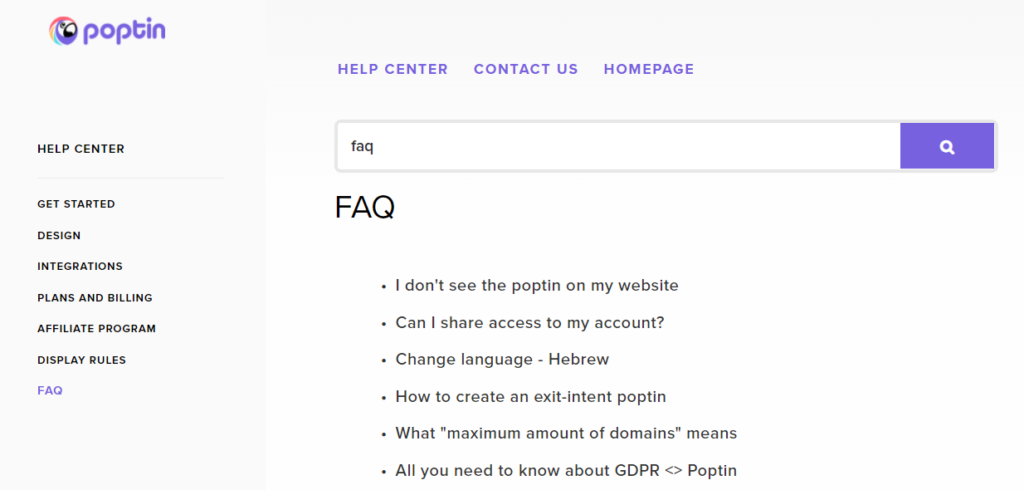
Task: Open the Contact Us navigation link
Action: click(526, 69)
